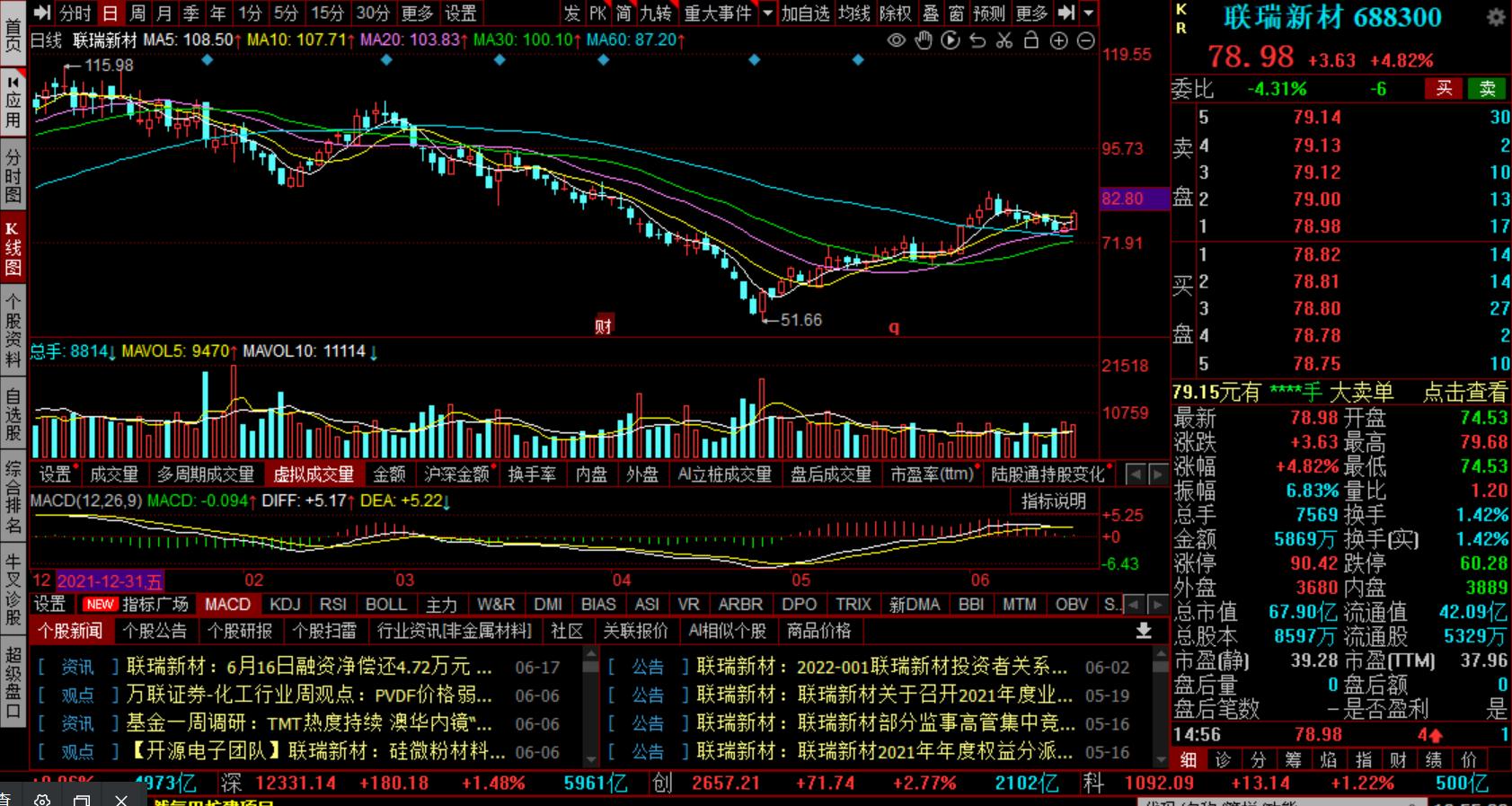The height and width of the screenshot is (806, 1512).
Task: Toggle the padlock icon in the chart toolbar
Action: tap(1031, 40)
